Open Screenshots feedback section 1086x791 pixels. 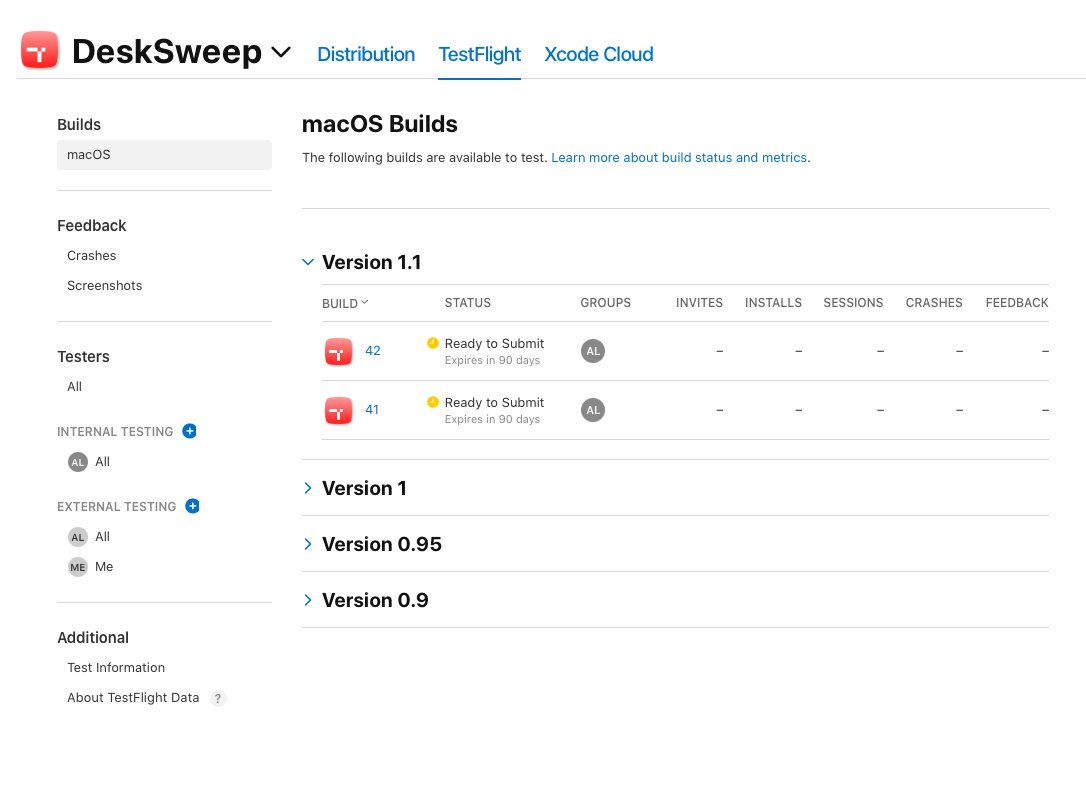[105, 285]
